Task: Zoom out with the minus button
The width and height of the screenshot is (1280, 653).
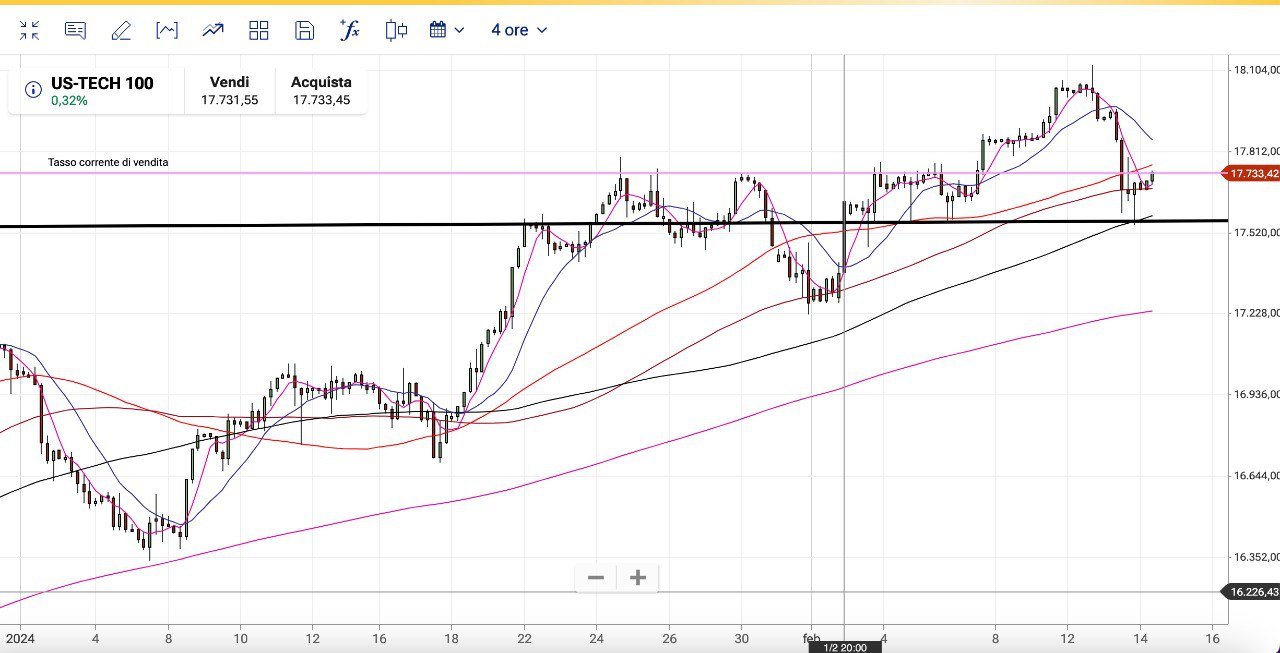Action: click(x=596, y=577)
